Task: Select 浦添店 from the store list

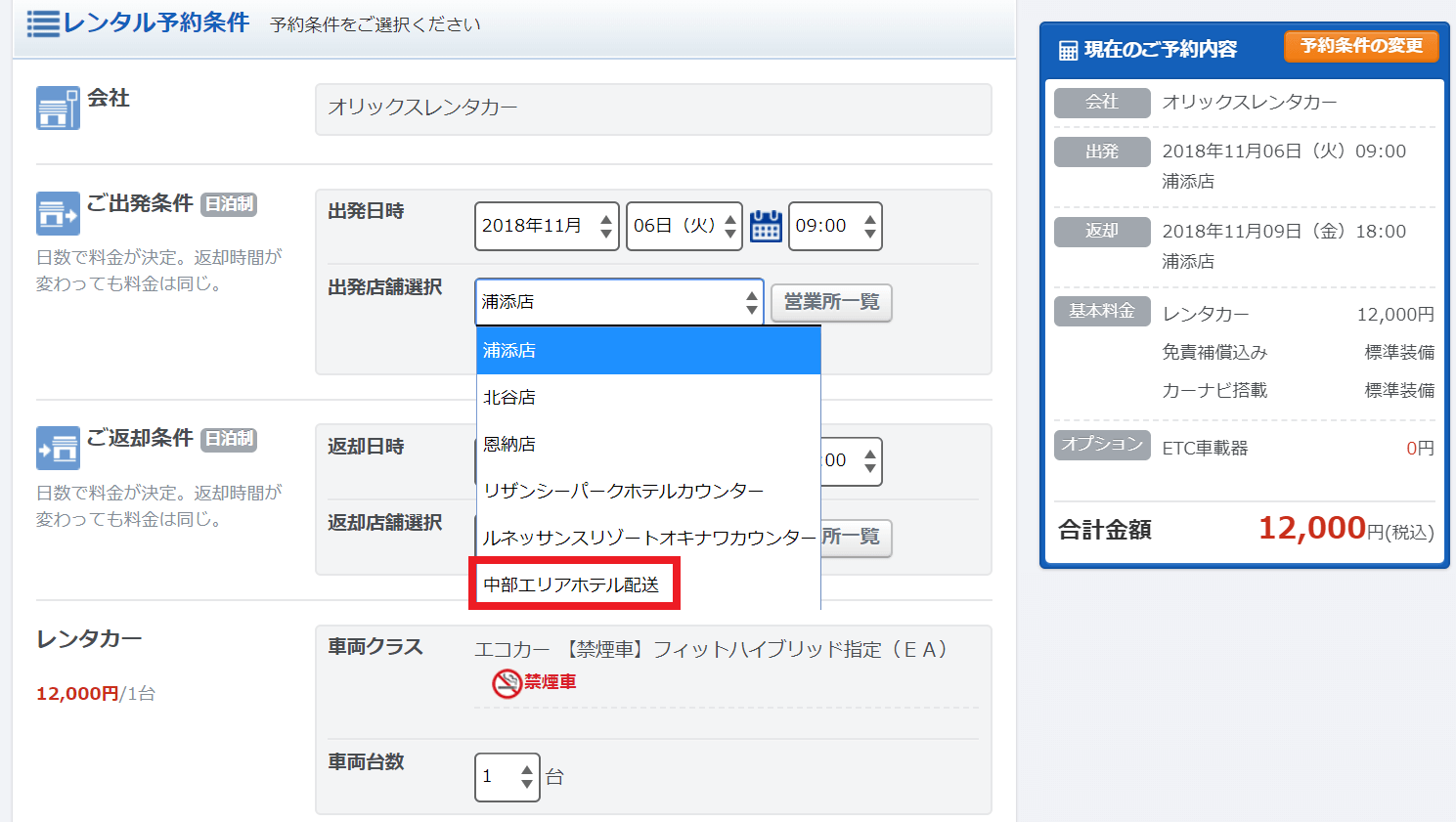Action: coord(647,350)
